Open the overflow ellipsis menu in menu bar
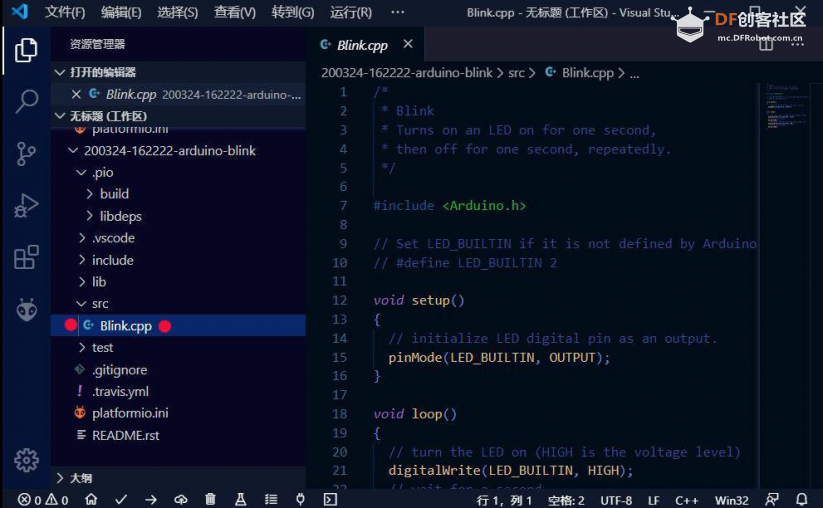Screen dimensions: 823x508 coord(397,12)
